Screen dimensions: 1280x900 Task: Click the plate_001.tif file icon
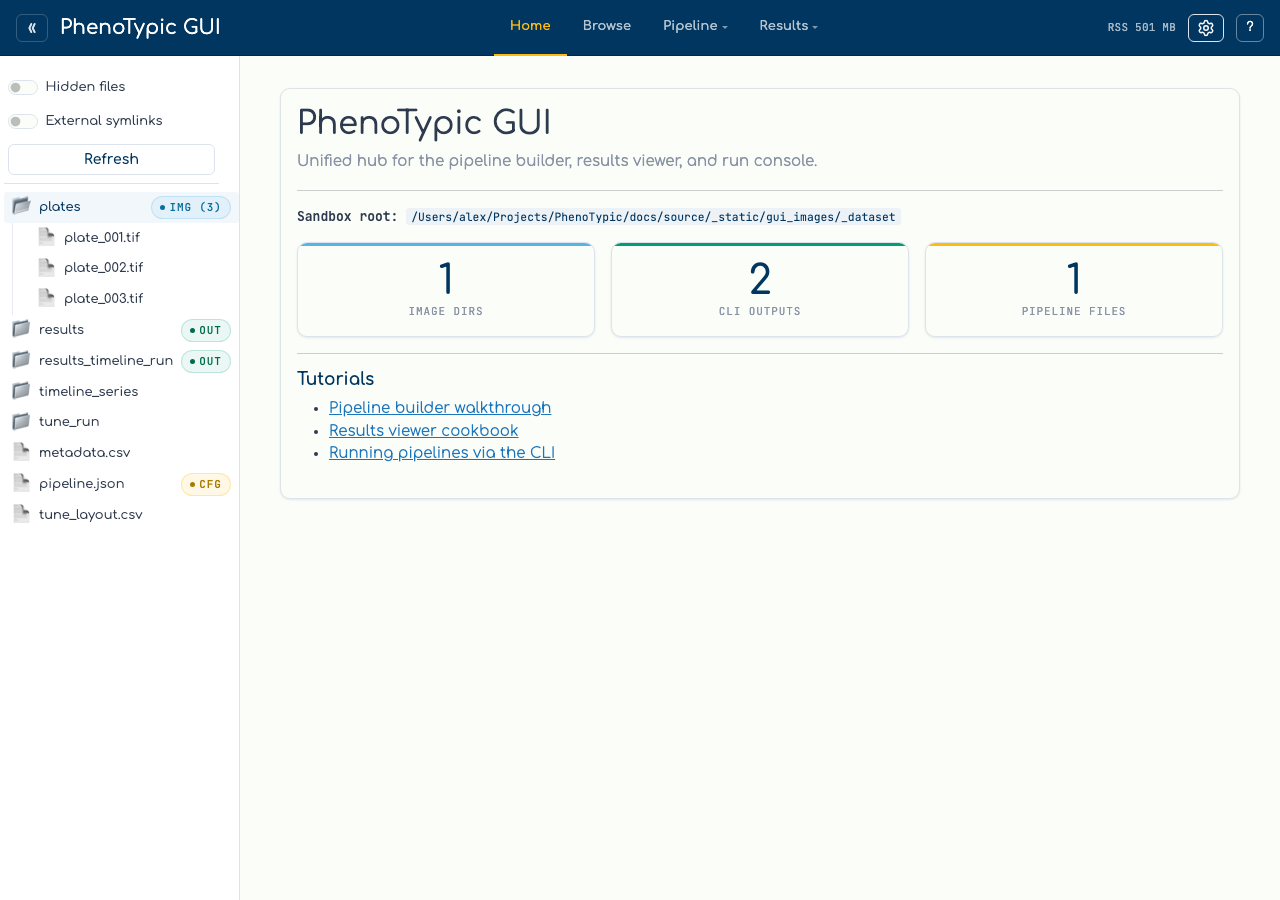[x=47, y=237]
